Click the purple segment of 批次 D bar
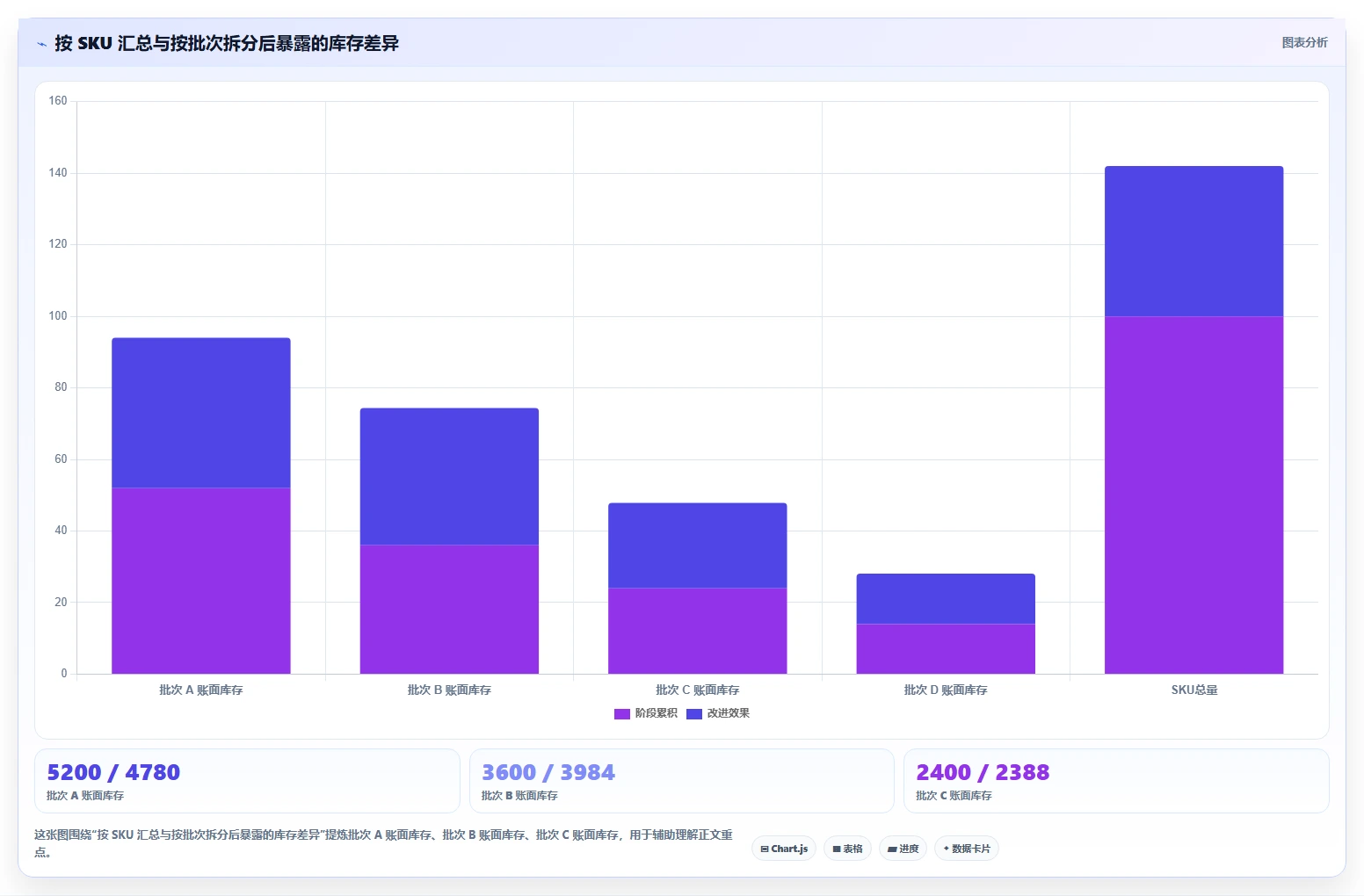This screenshot has height=896, width=1364. [946, 648]
